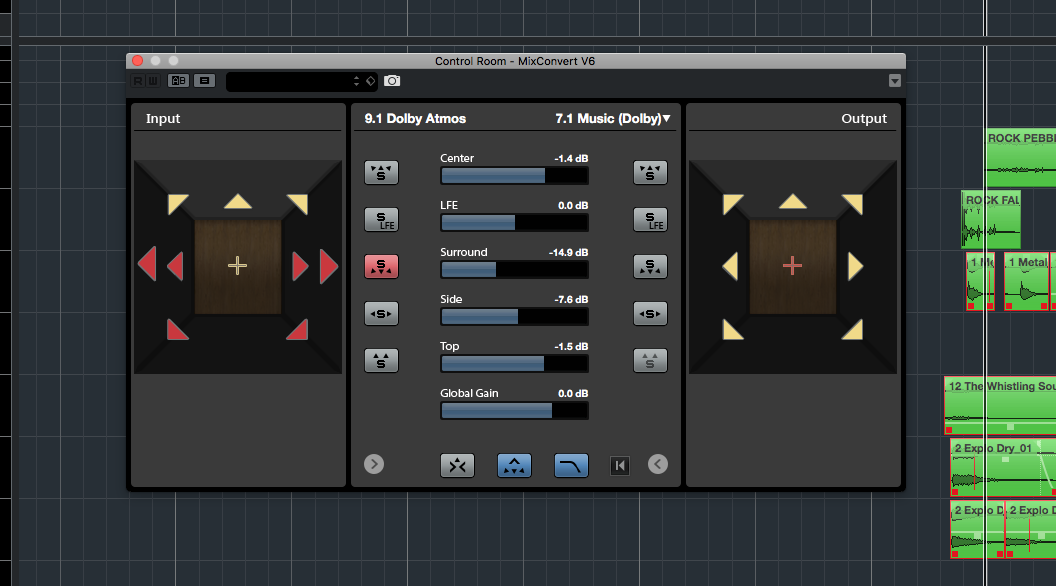Click the top-left yellow speaker in Input panel

pos(178,203)
